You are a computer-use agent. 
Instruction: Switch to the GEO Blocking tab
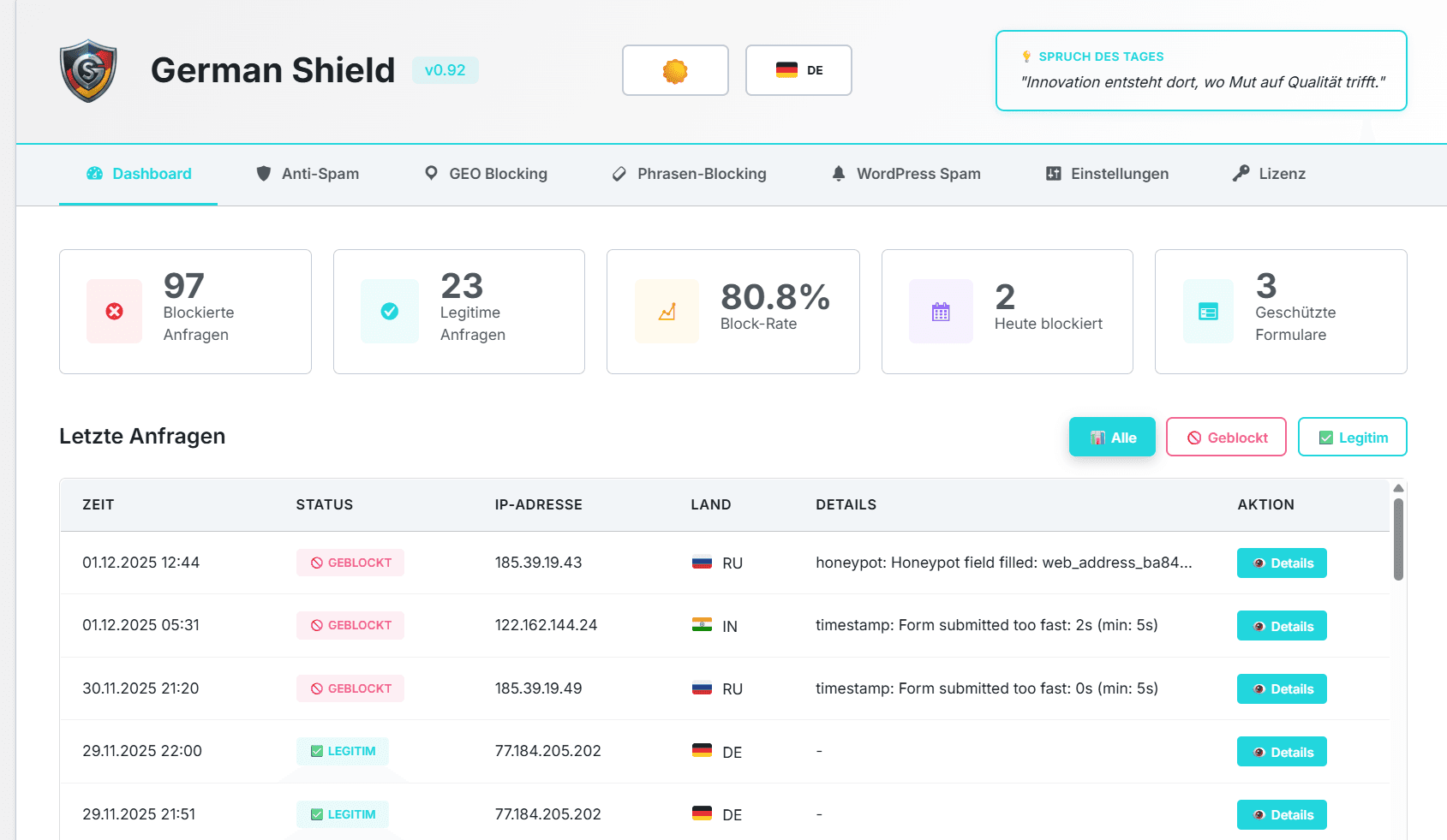484,174
